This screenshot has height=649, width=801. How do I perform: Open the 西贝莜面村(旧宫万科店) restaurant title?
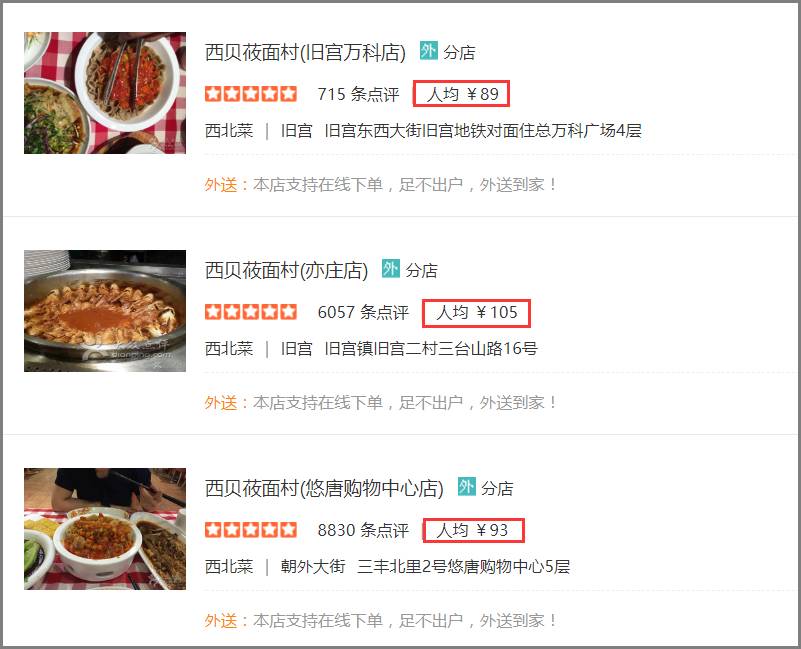click(305, 52)
